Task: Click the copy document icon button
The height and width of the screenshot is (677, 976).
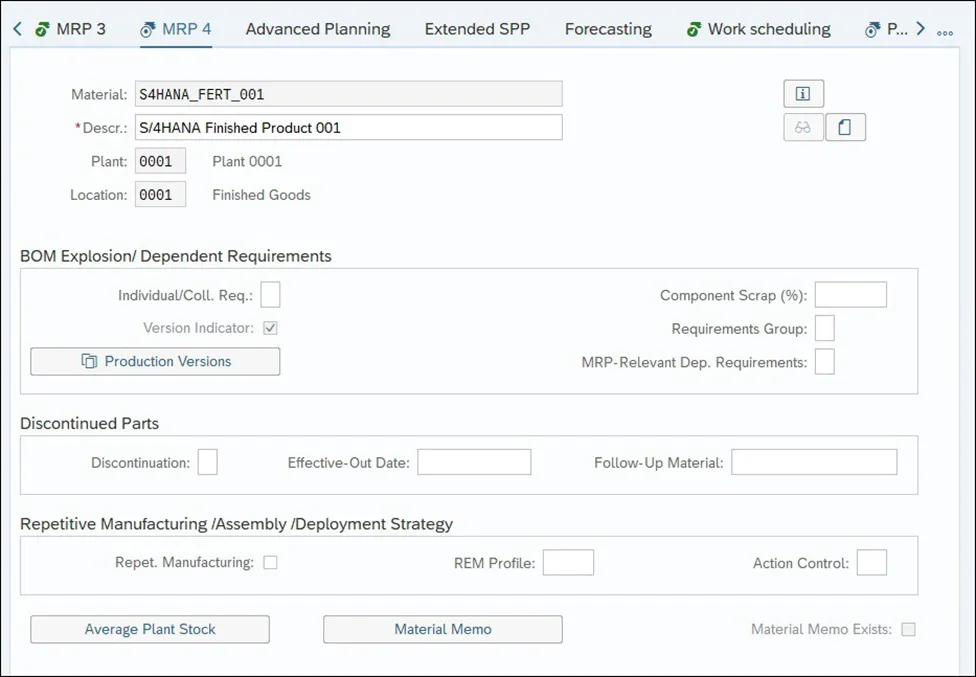Action: coord(845,128)
